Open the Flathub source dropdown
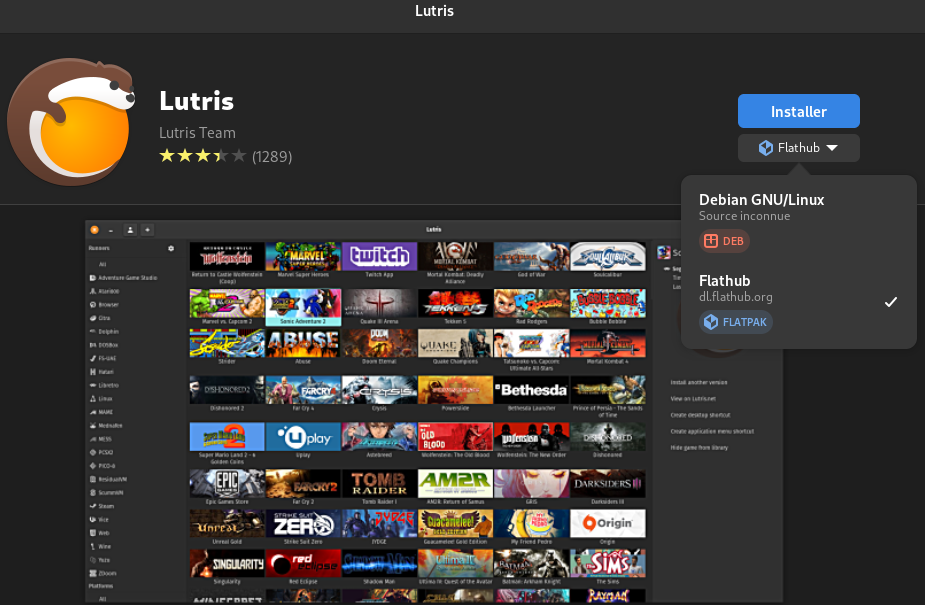 [798, 147]
